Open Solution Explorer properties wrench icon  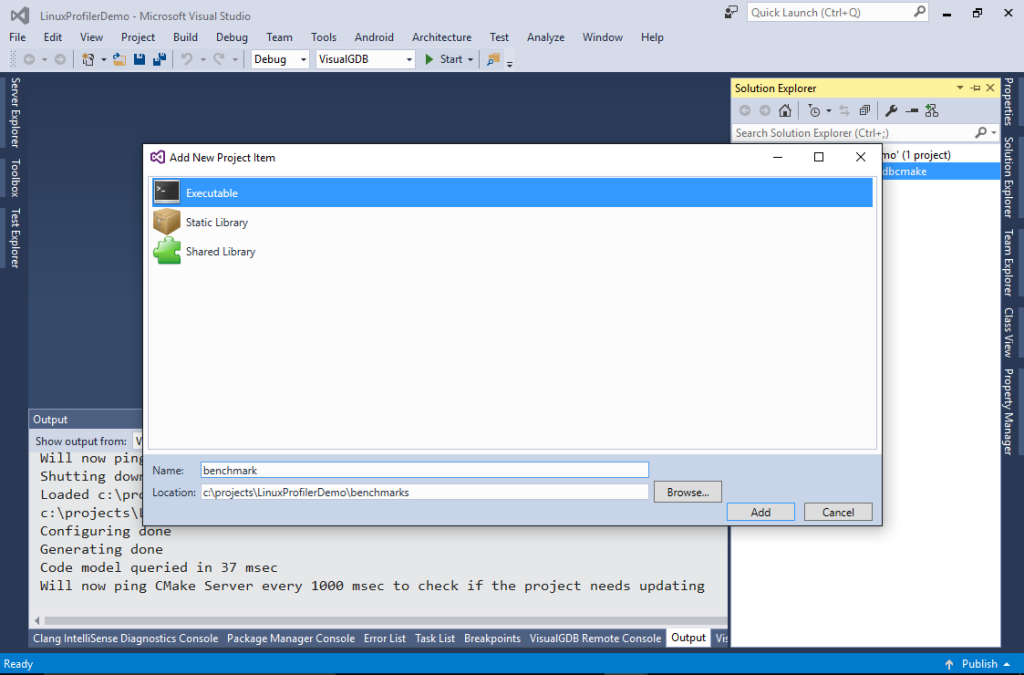pyautogui.click(x=891, y=110)
